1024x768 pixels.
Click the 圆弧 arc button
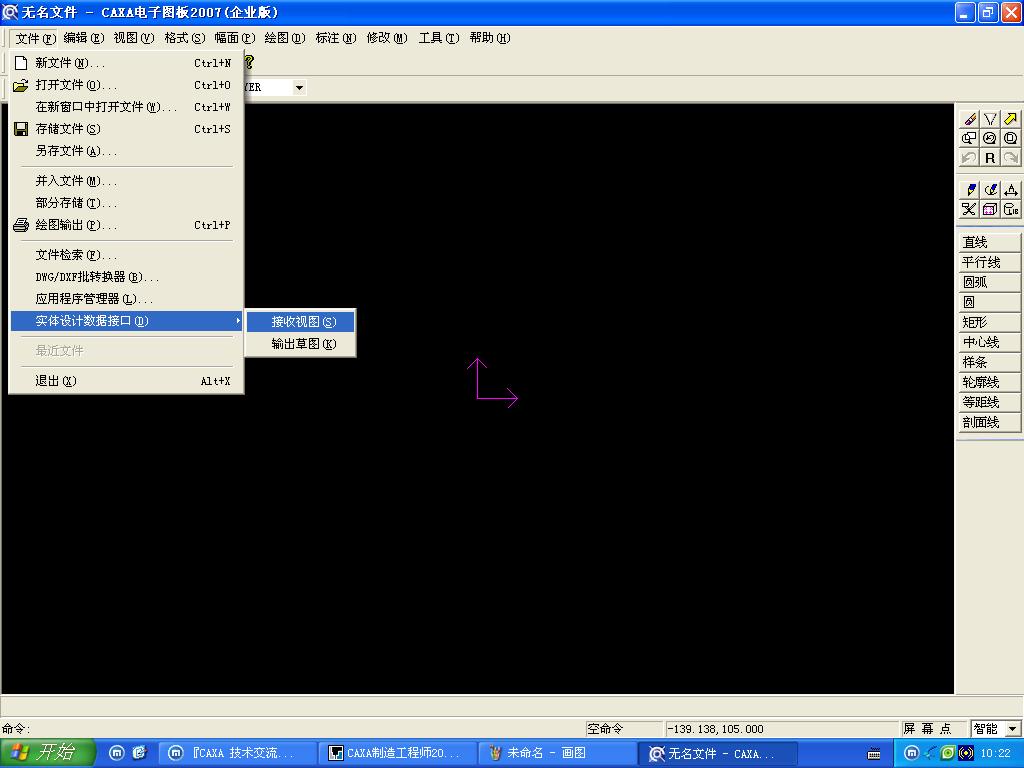click(989, 283)
